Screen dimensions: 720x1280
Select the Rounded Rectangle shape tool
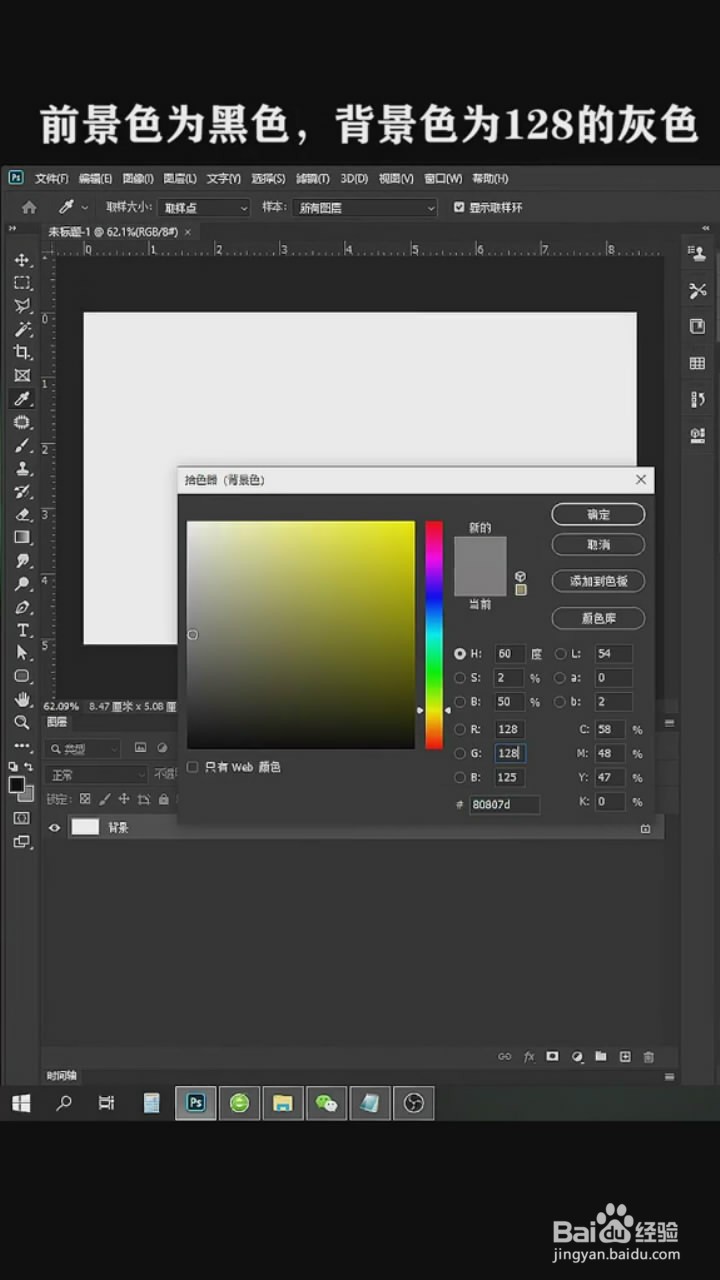tap(22, 676)
